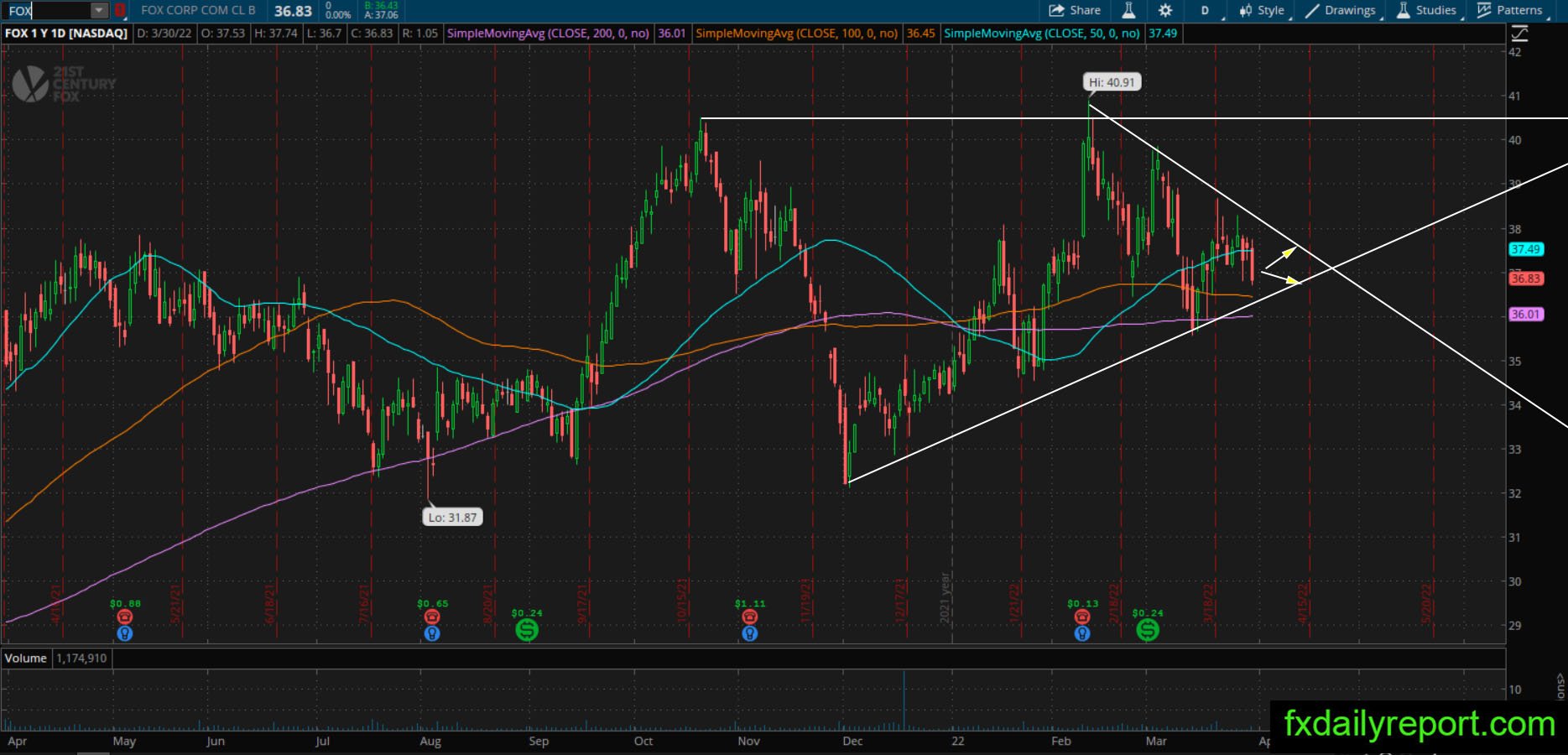This screenshot has width=1568, height=755.
Task: Open the Studies menu
Action: point(1426,10)
